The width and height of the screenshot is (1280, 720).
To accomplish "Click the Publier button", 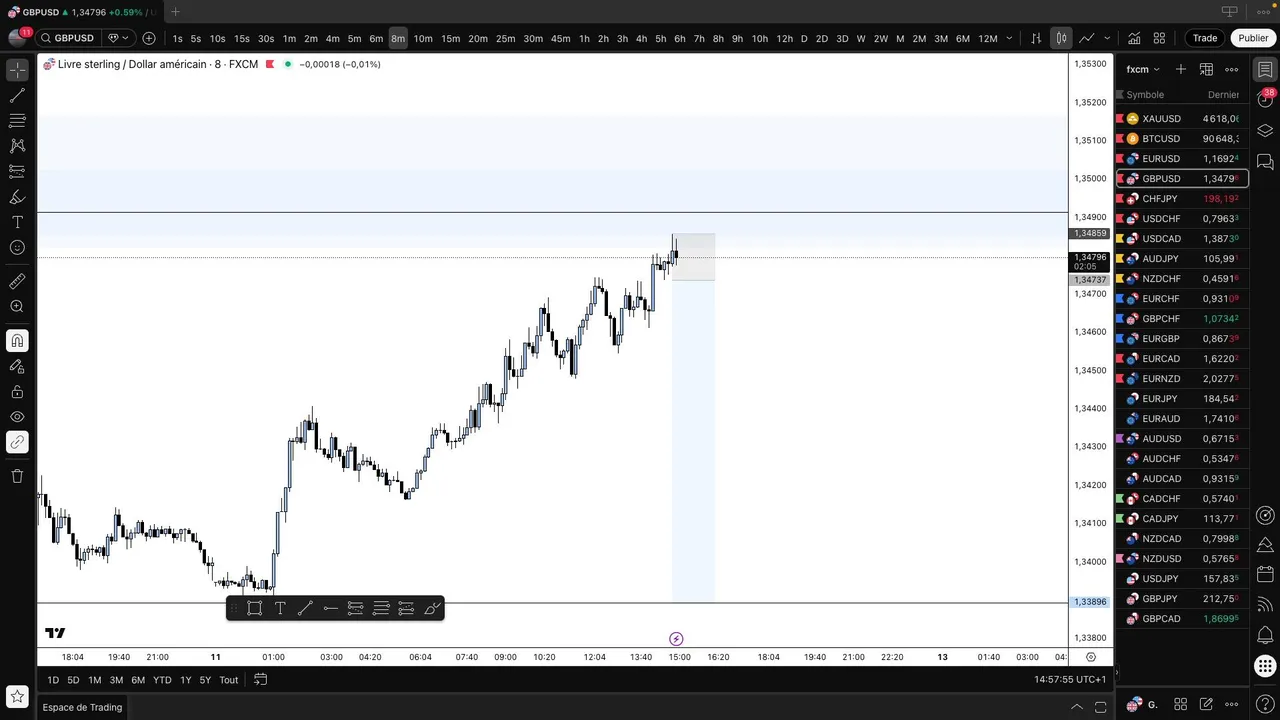I will [x=1253, y=38].
